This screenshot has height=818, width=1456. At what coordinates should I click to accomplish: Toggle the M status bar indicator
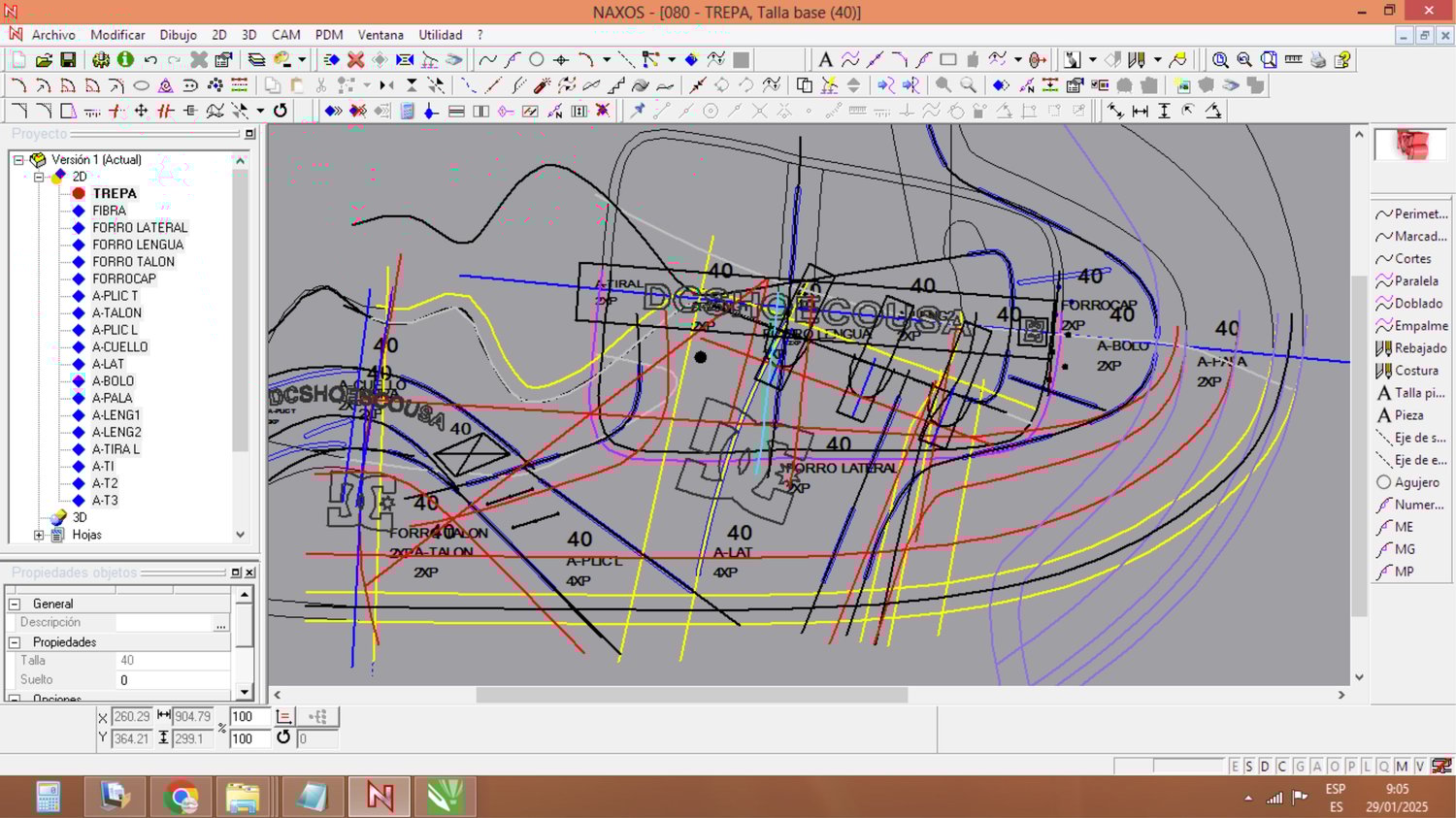(1402, 767)
